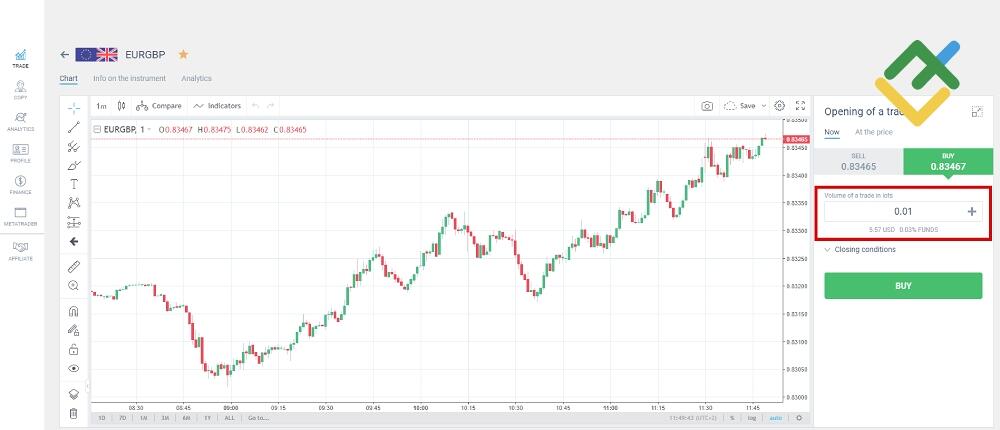Open the Copy section in sidebar

click(x=20, y=89)
